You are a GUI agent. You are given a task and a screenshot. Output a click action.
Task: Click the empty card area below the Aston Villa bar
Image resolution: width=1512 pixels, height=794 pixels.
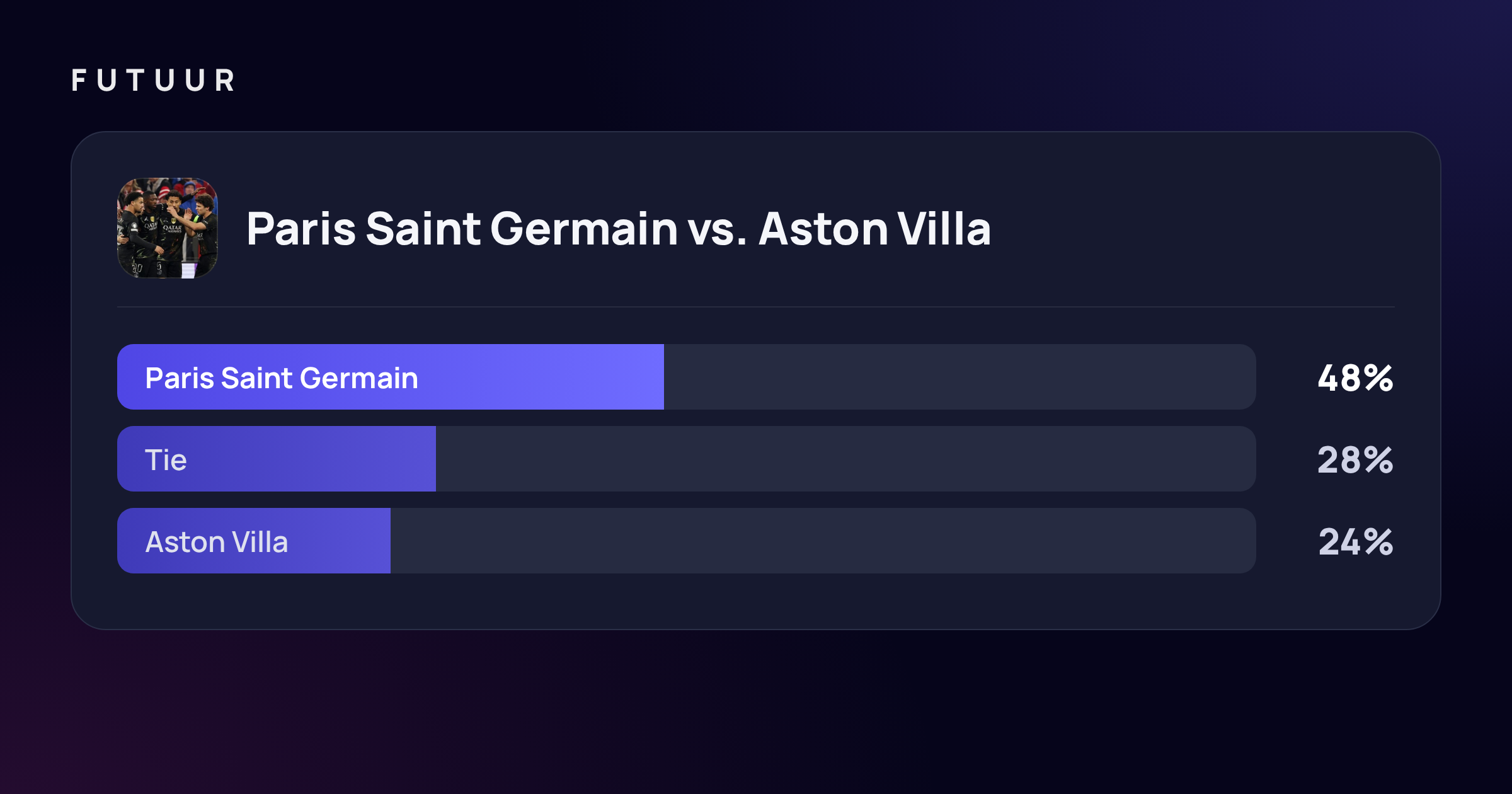(x=756, y=601)
